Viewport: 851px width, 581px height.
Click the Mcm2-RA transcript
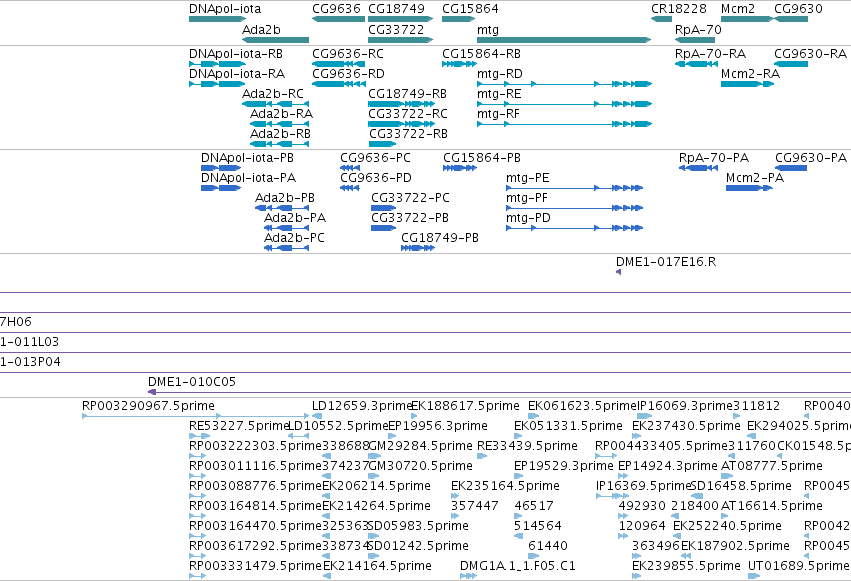point(747,84)
